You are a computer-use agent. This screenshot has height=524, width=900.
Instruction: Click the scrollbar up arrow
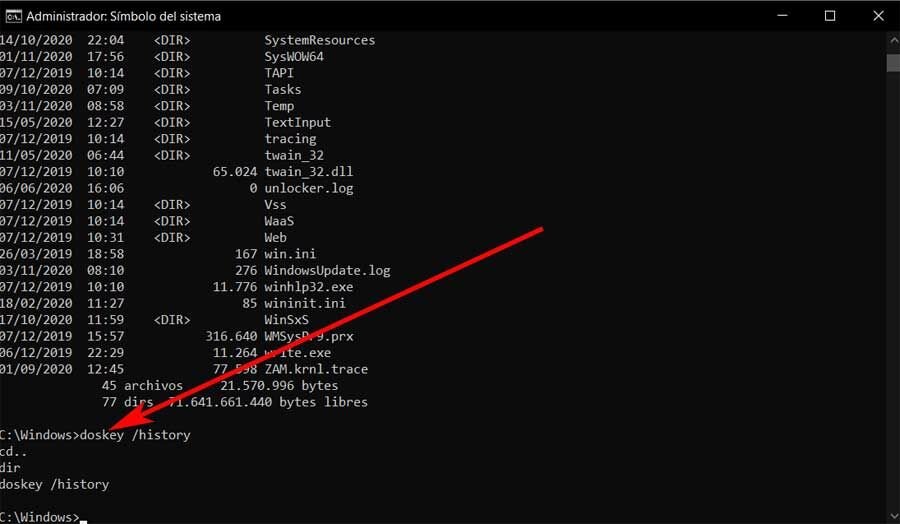(894, 41)
